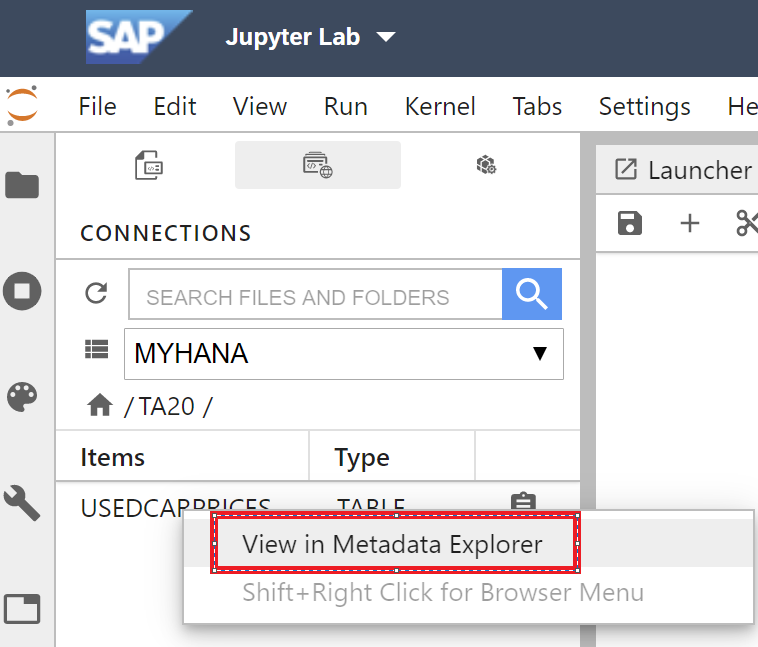
Task: Open the Edit menu
Action: pyautogui.click(x=175, y=106)
